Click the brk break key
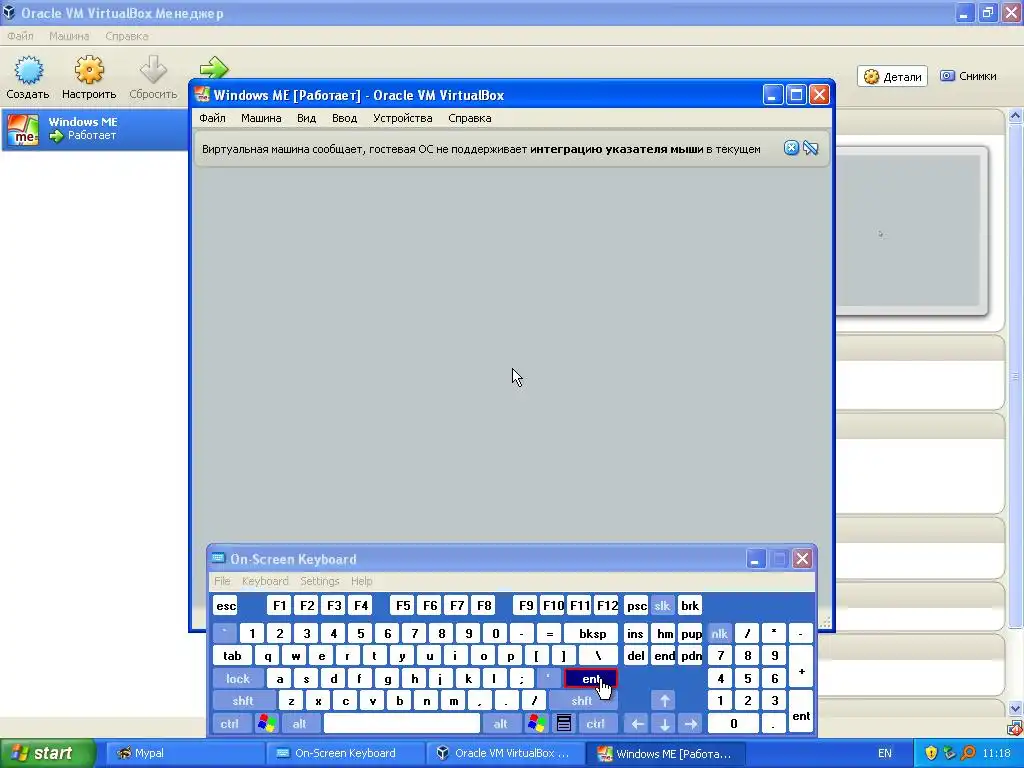Image resolution: width=1024 pixels, height=768 pixels. click(690, 606)
